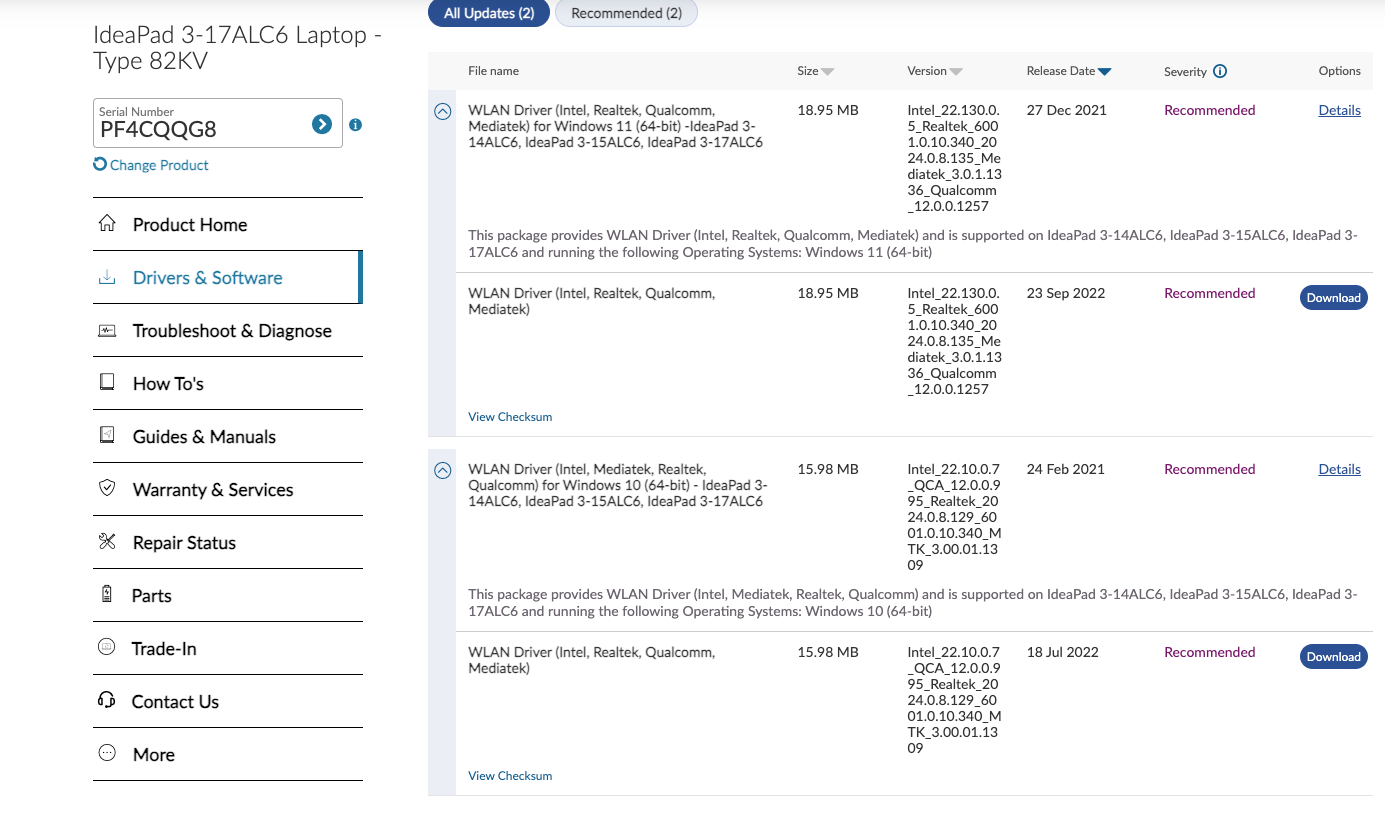Sort by Release Date column arrow
Image resolution: width=1385 pixels, height=816 pixels.
tap(1105, 72)
